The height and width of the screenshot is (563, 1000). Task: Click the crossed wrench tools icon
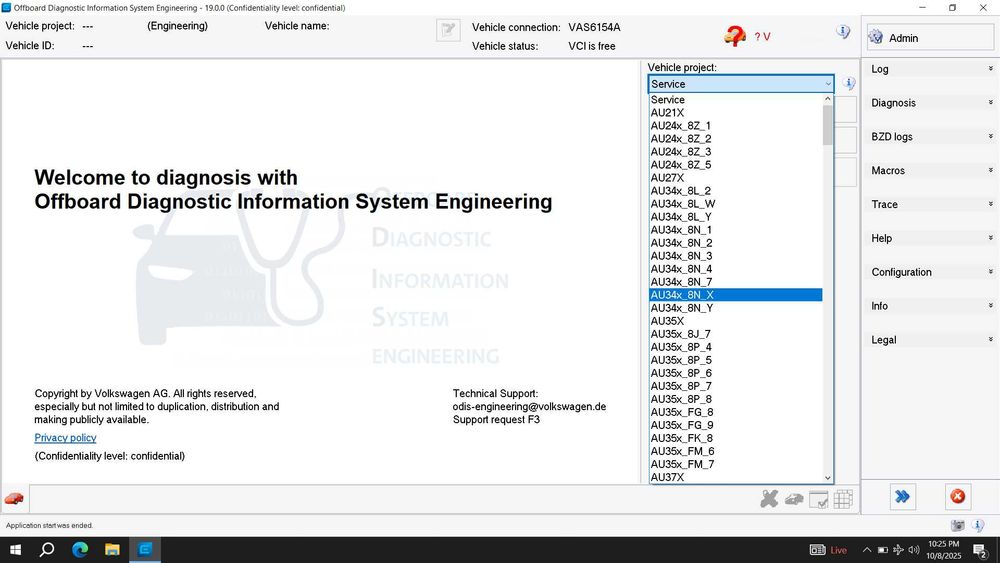point(769,499)
